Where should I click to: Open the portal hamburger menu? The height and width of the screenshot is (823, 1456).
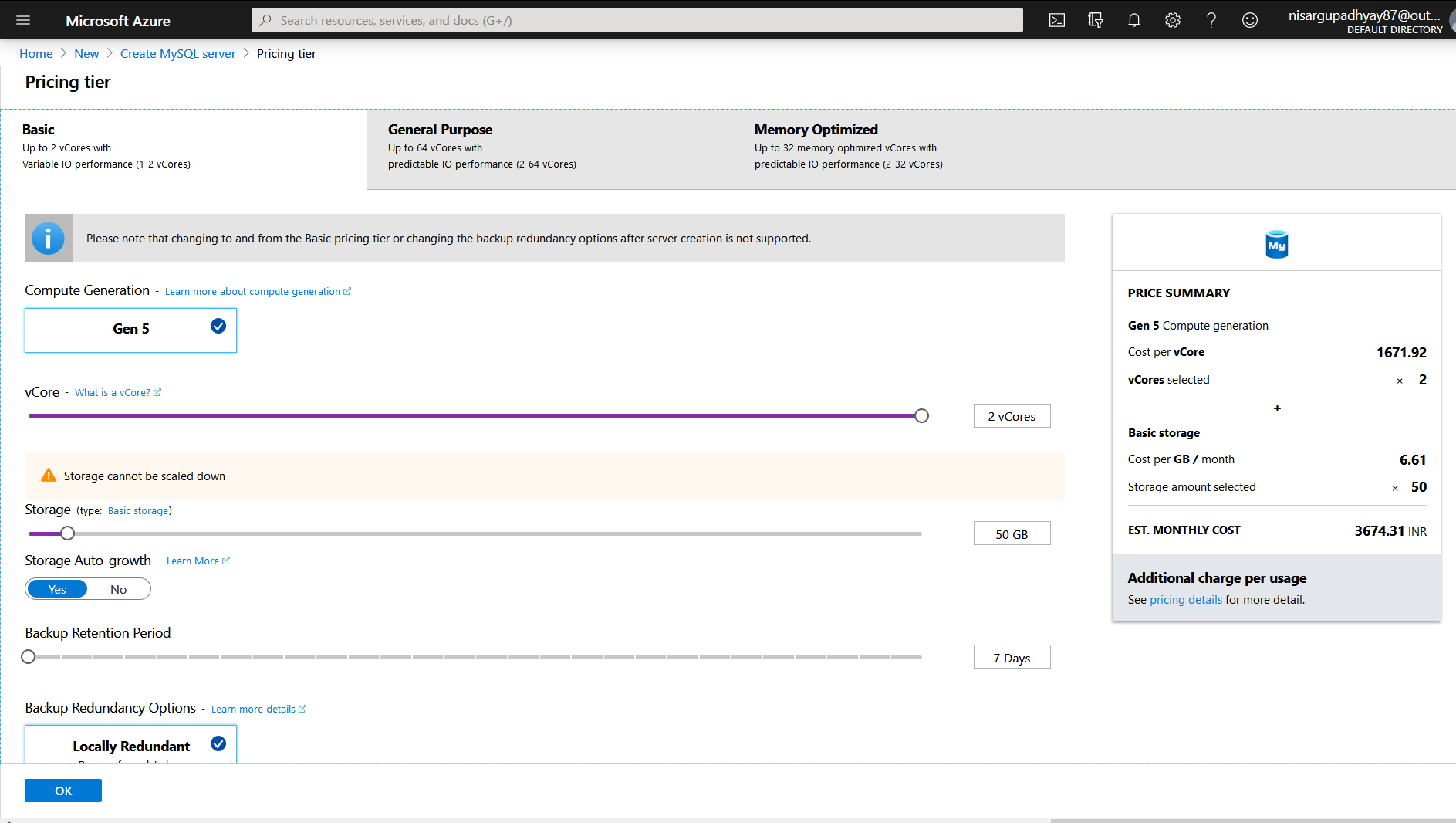tap(23, 21)
